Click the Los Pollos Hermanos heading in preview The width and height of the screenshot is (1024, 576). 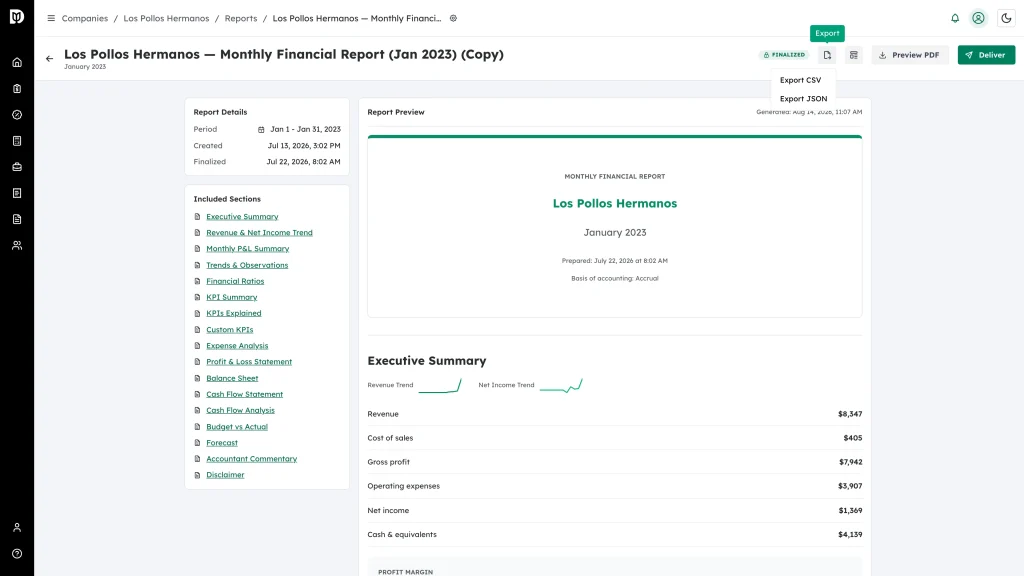coord(615,204)
